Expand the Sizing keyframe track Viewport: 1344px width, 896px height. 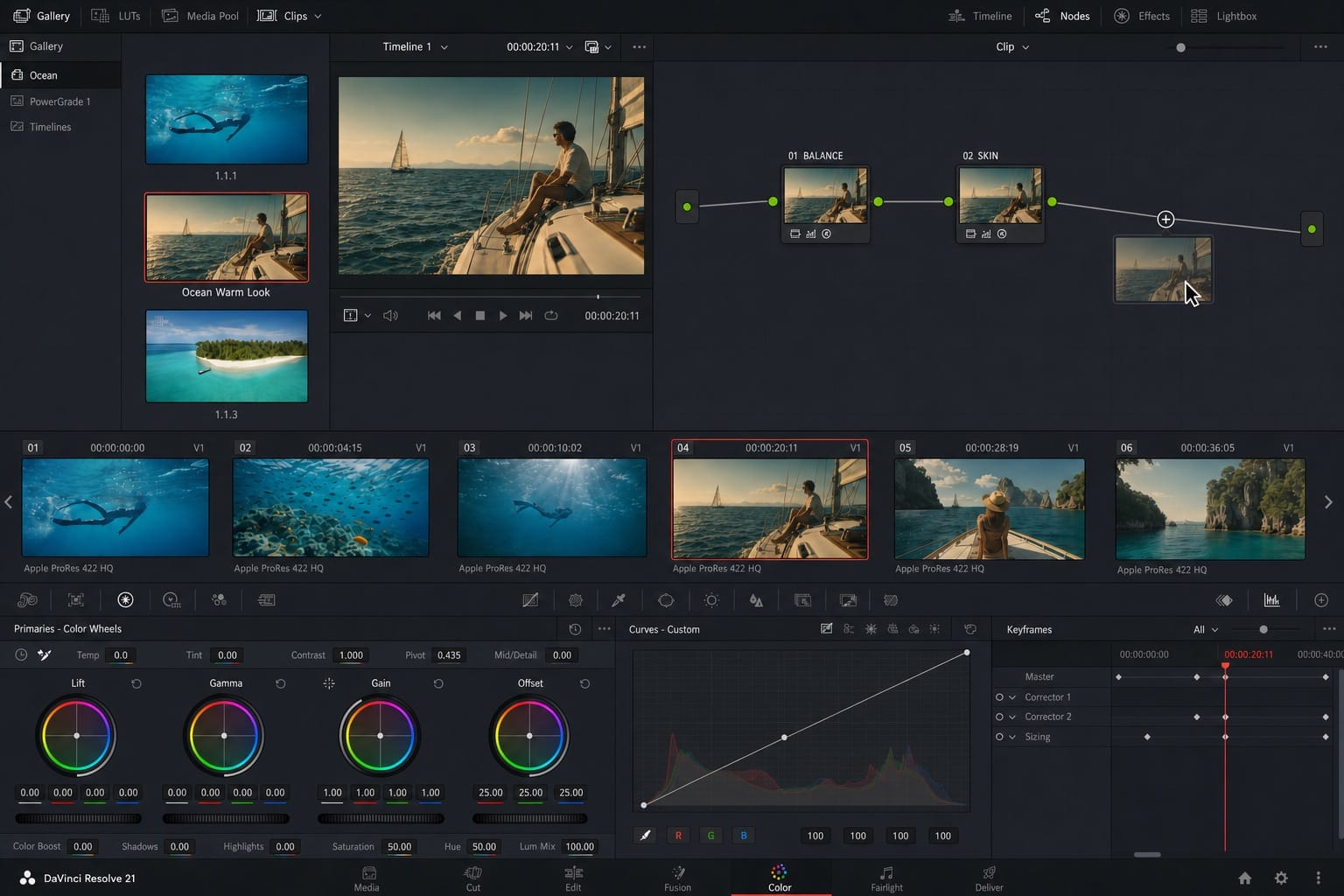1012,737
